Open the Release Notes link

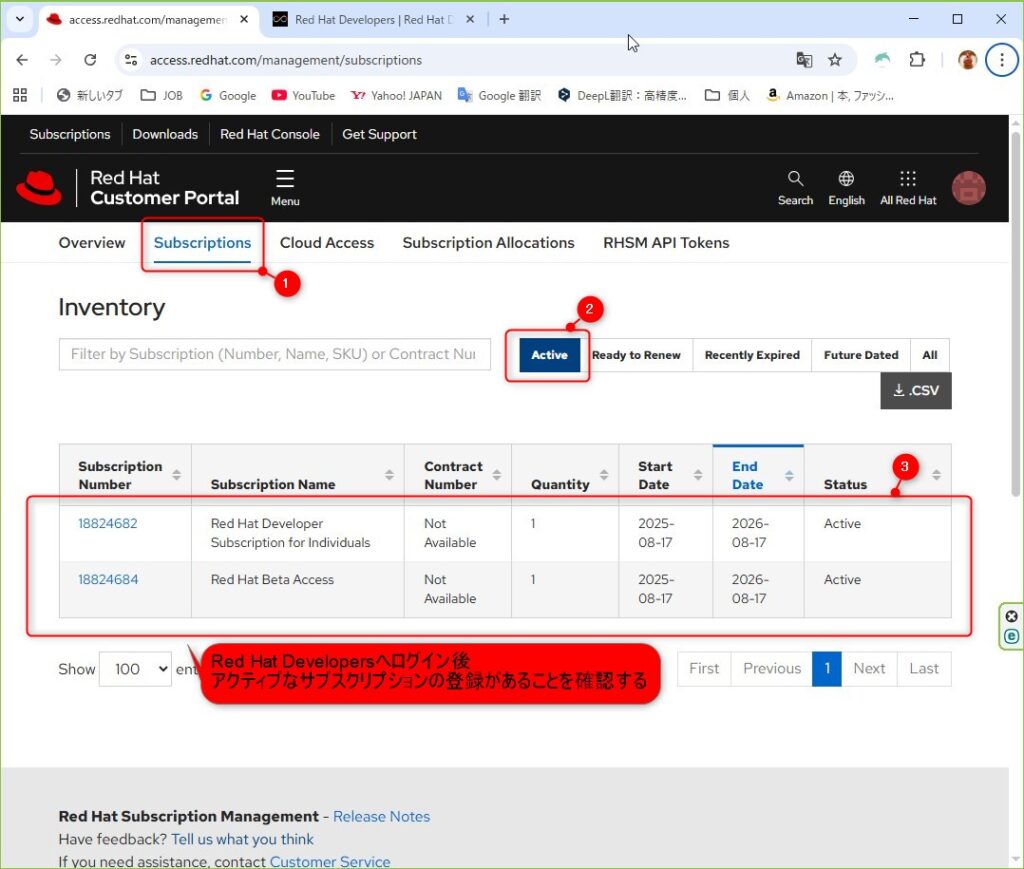point(381,817)
